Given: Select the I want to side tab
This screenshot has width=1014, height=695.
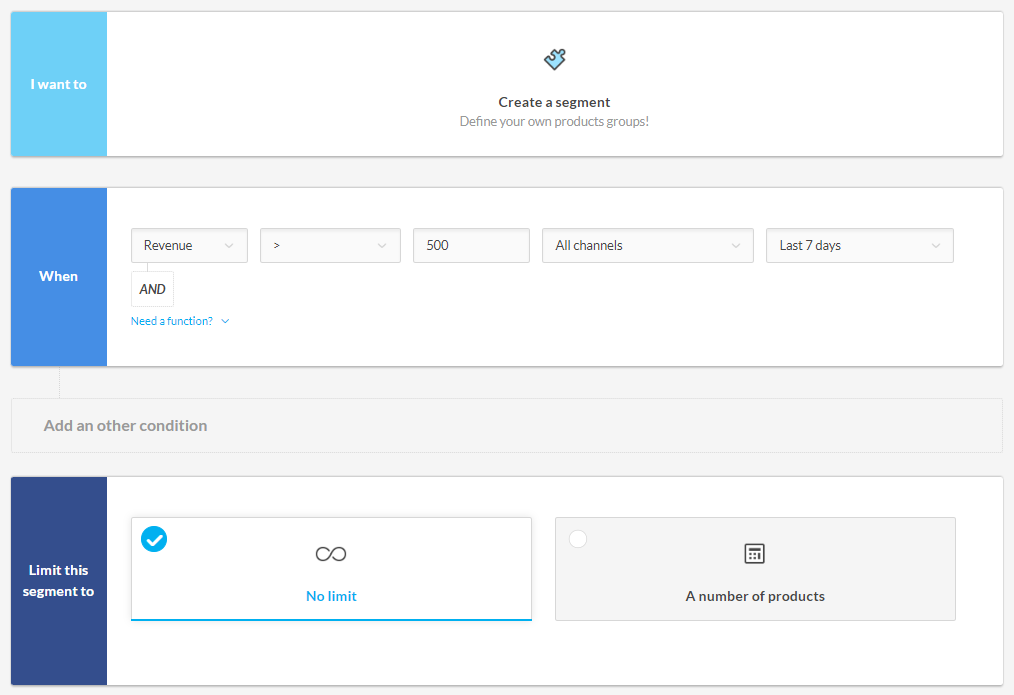Looking at the screenshot, I should point(59,84).
